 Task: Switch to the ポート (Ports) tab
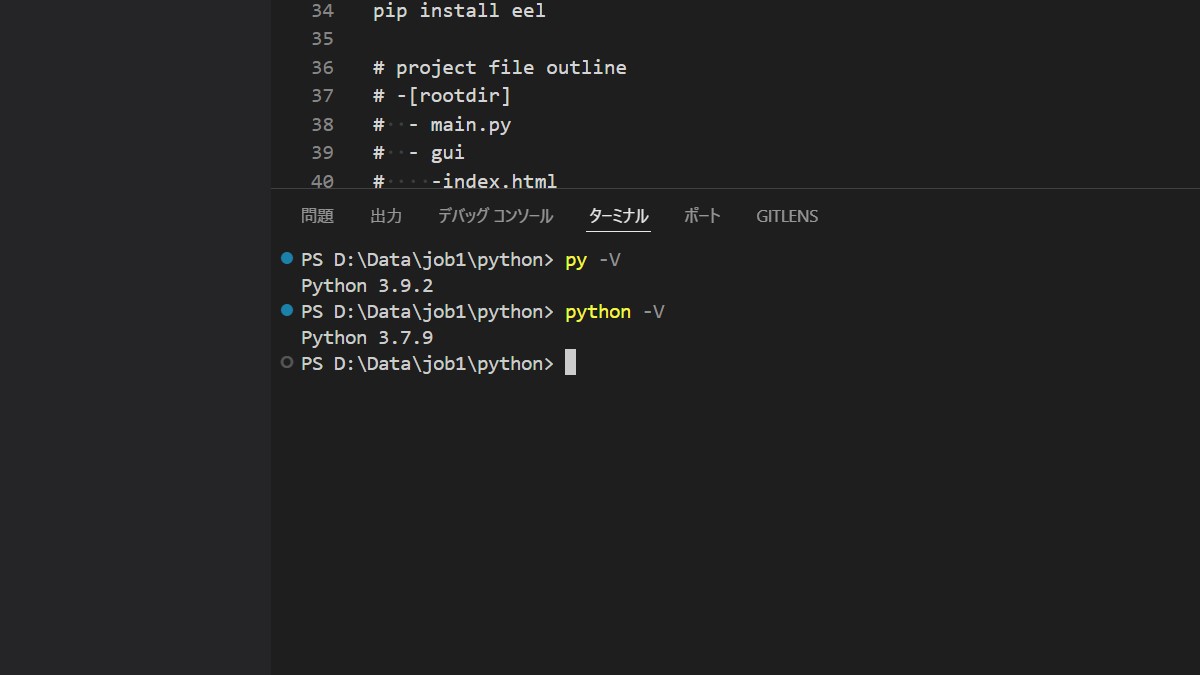click(x=702, y=216)
